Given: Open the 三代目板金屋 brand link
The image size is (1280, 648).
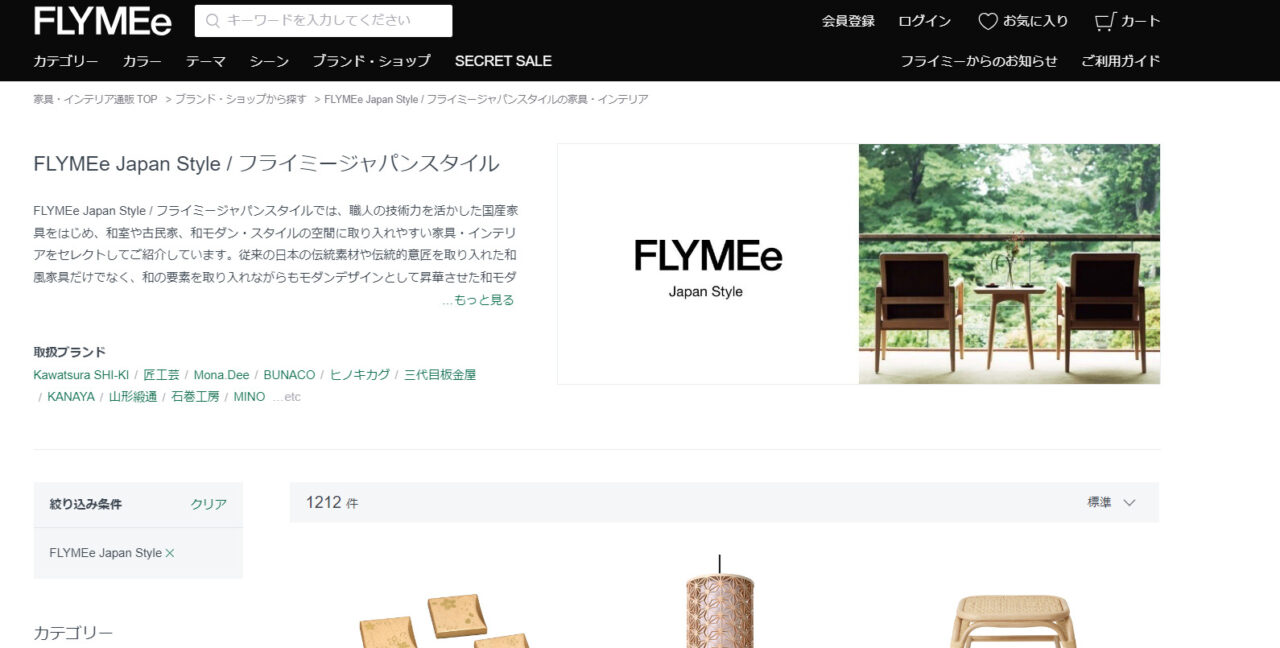Looking at the screenshot, I should coord(440,375).
